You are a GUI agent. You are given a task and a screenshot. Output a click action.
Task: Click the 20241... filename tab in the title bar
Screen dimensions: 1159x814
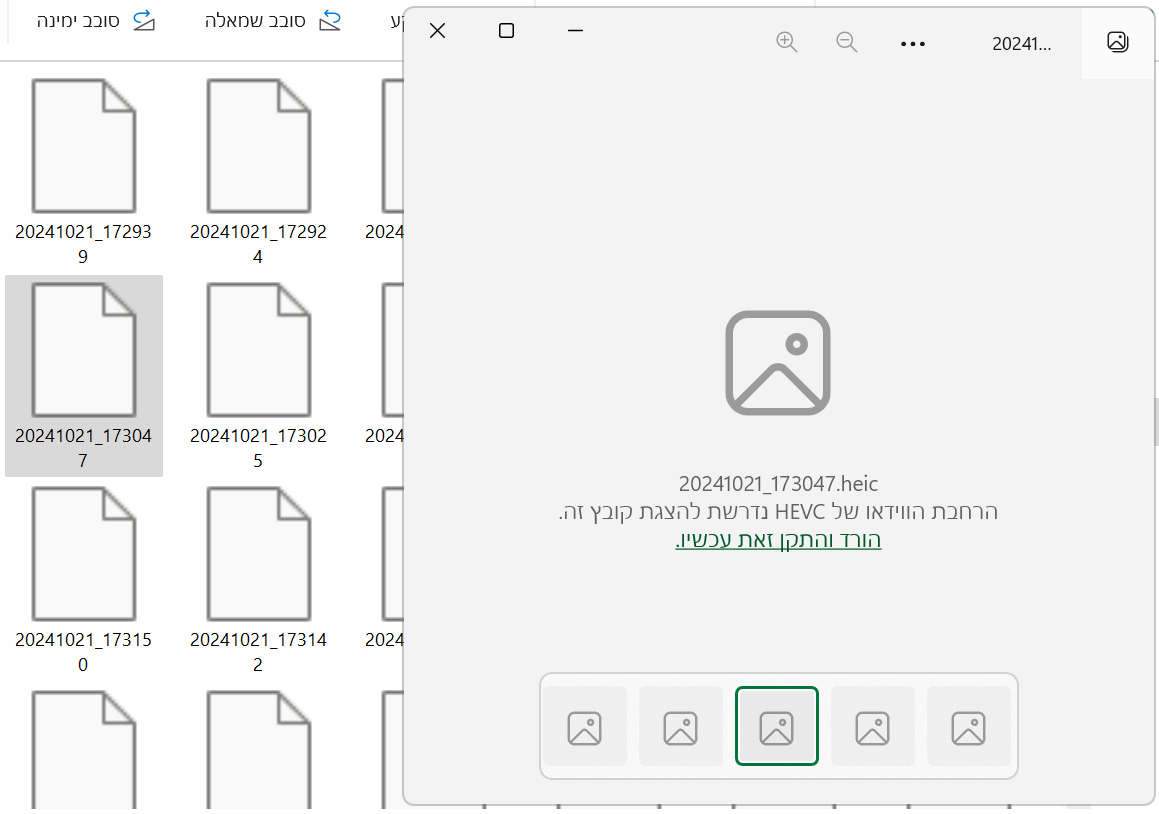1022,43
